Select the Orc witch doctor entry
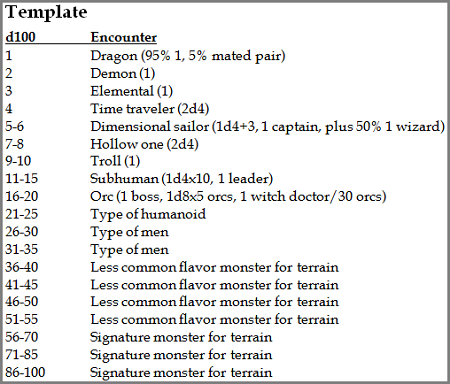 click(x=238, y=197)
